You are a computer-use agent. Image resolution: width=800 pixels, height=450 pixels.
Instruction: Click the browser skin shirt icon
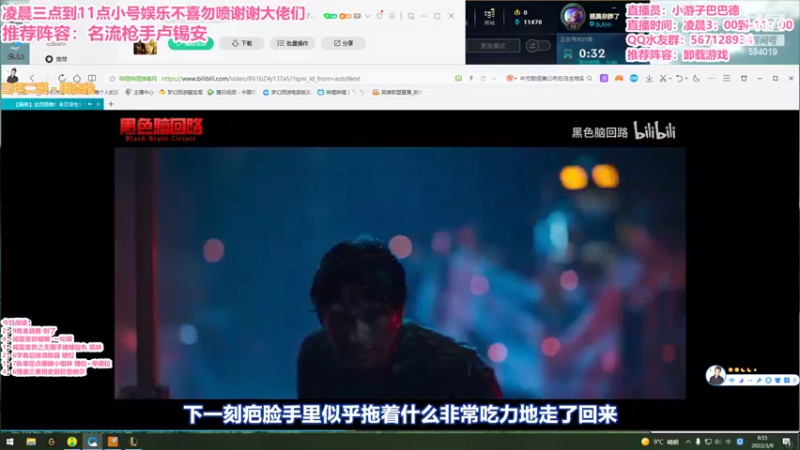[744, 79]
